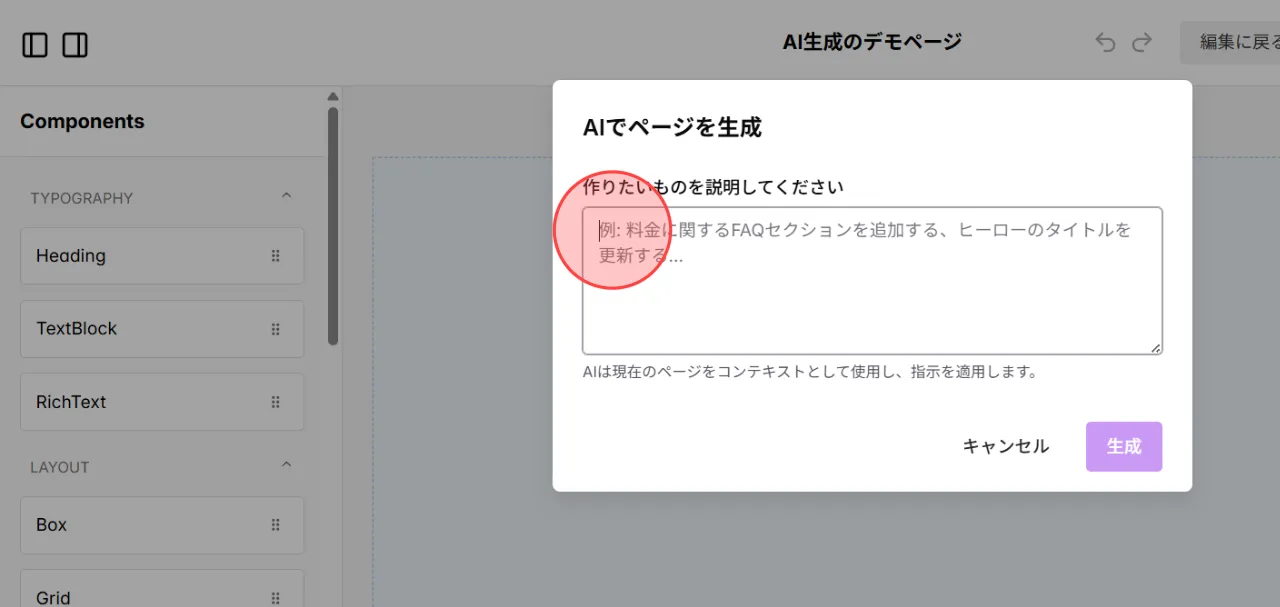Click the Components panel scrollbar thumb
1280x607 pixels.
[333, 226]
